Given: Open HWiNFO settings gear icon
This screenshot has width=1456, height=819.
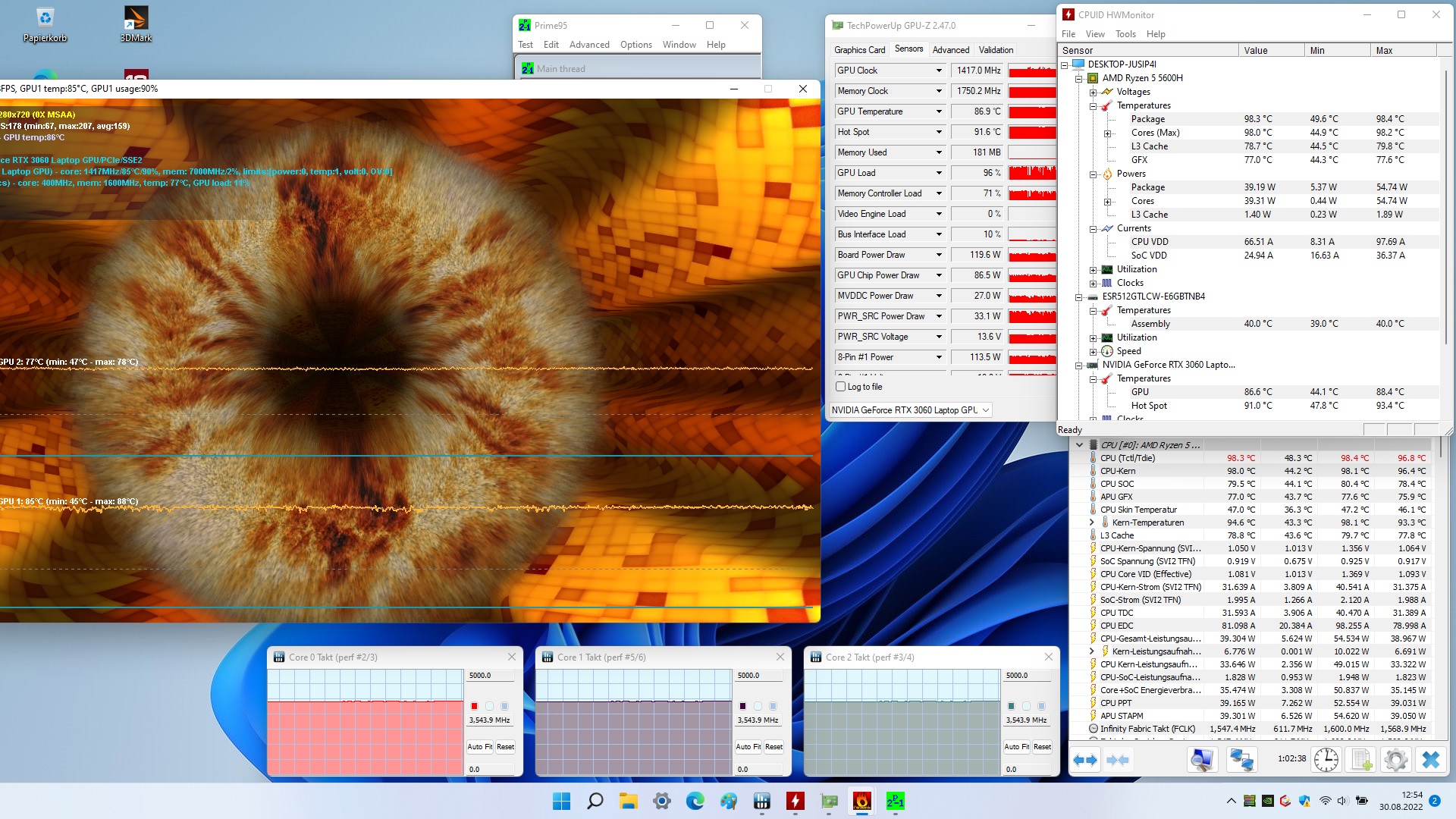Looking at the screenshot, I should tap(1395, 760).
